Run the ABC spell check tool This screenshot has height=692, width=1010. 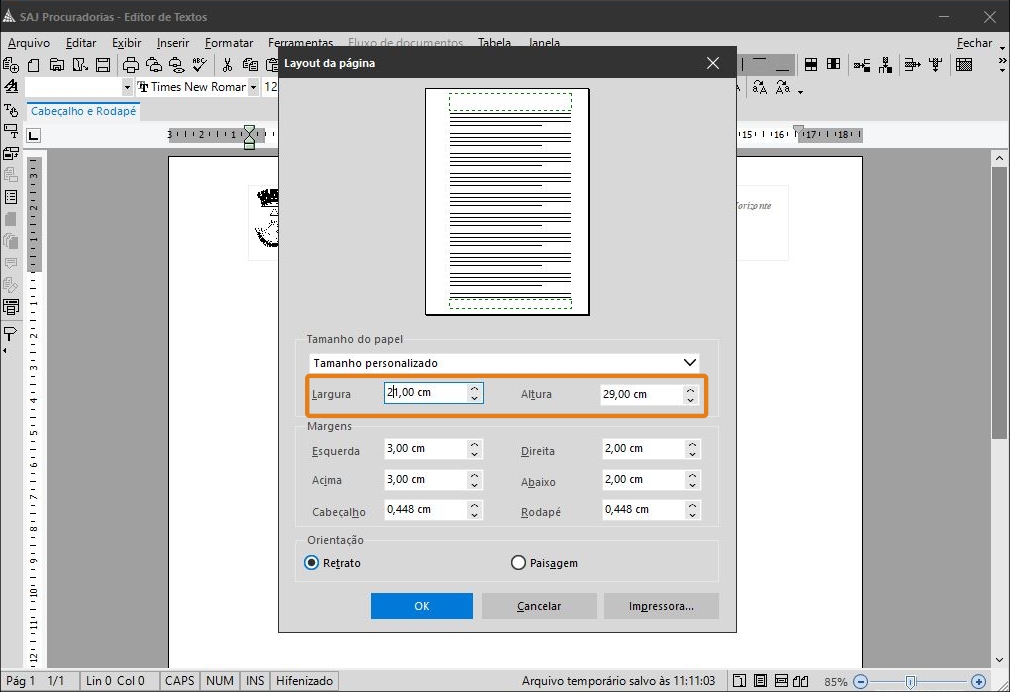(x=199, y=65)
